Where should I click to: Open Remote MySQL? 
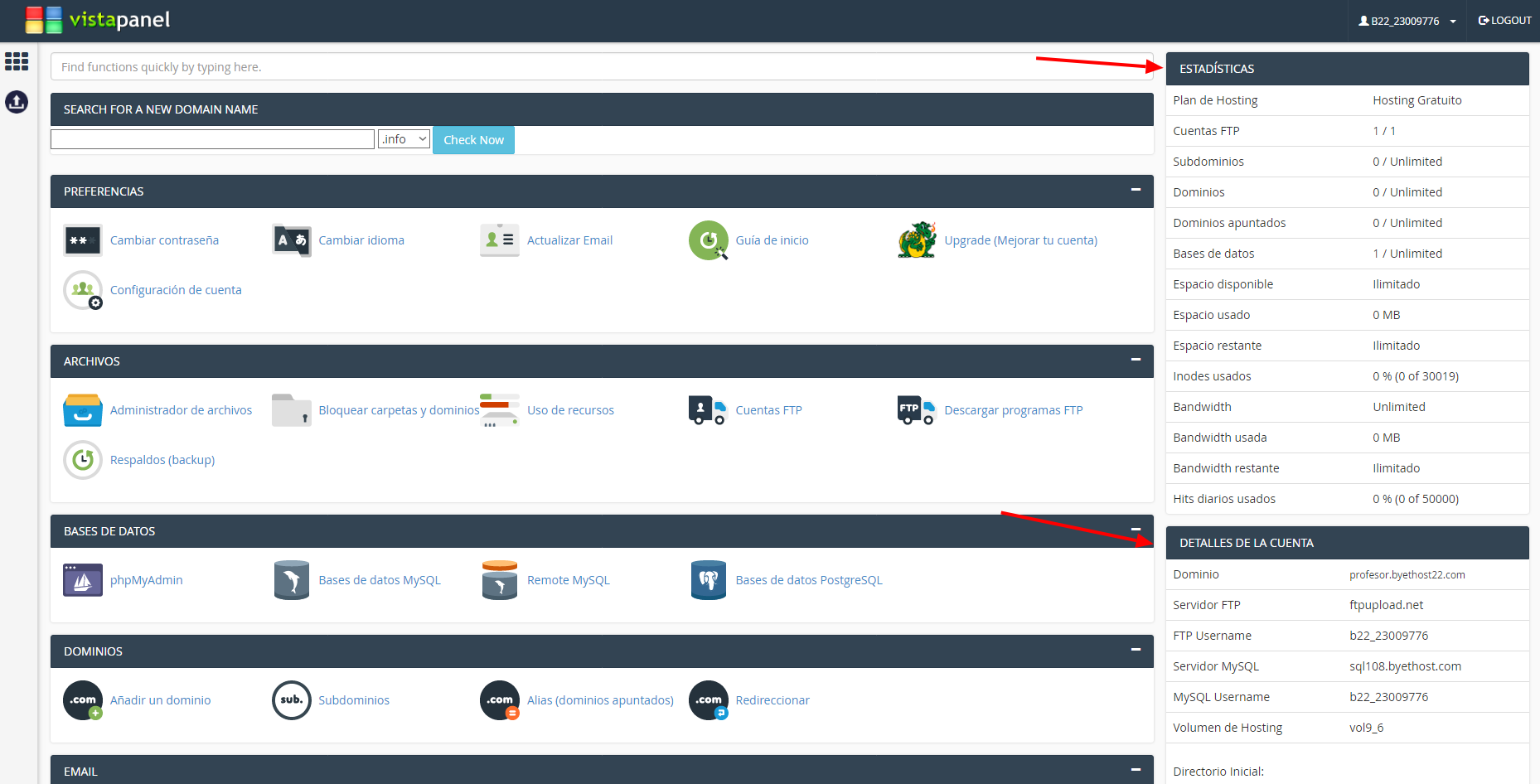[568, 579]
